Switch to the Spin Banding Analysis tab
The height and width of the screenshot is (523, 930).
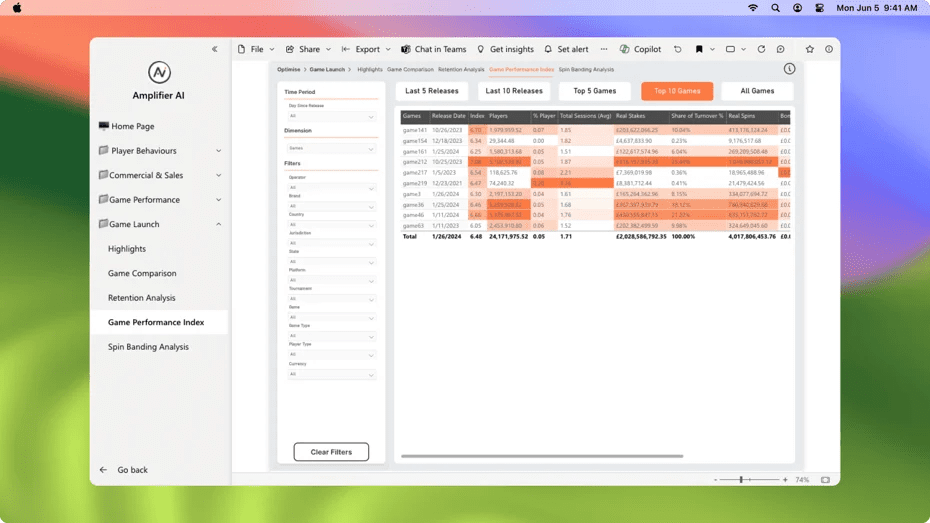(586, 70)
